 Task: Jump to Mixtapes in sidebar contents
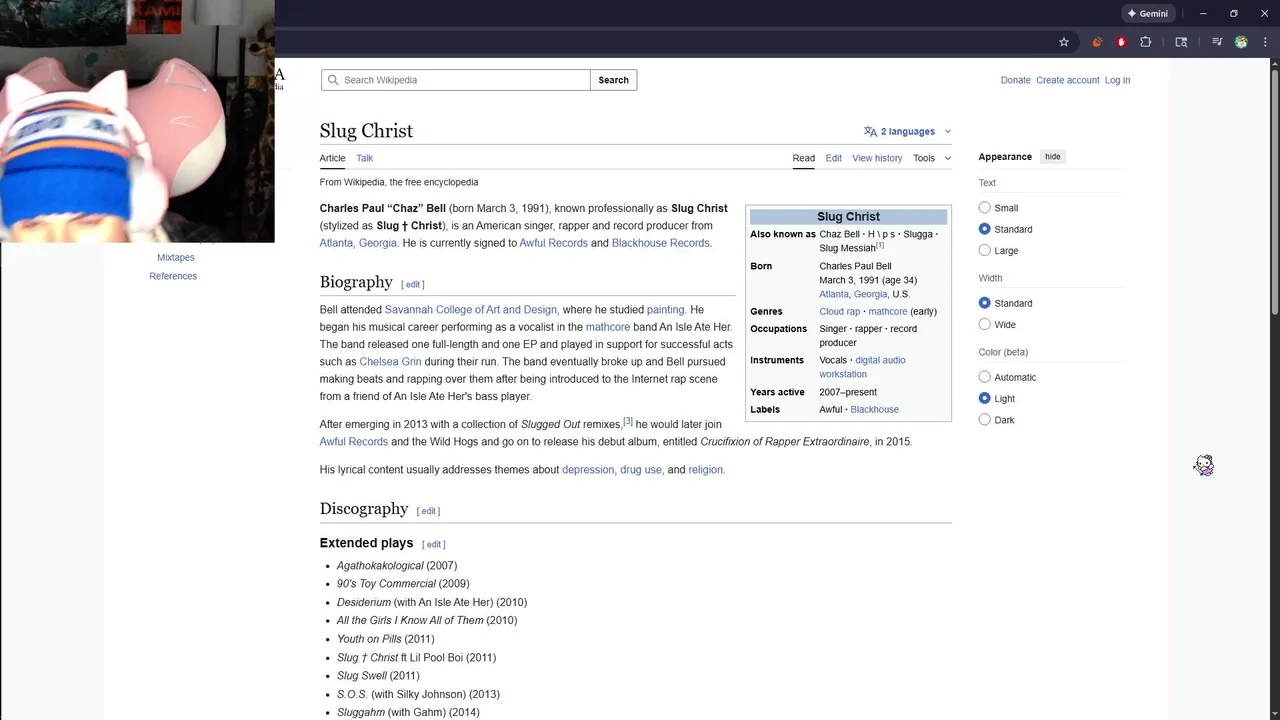coord(176,257)
